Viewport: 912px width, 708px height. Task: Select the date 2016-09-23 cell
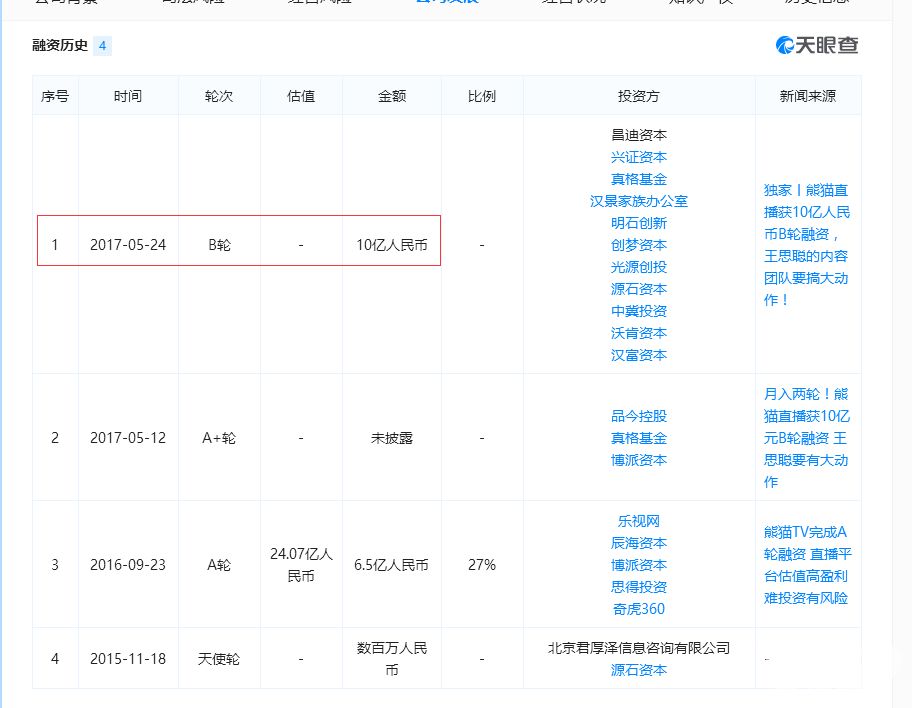[x=128, y=565]
